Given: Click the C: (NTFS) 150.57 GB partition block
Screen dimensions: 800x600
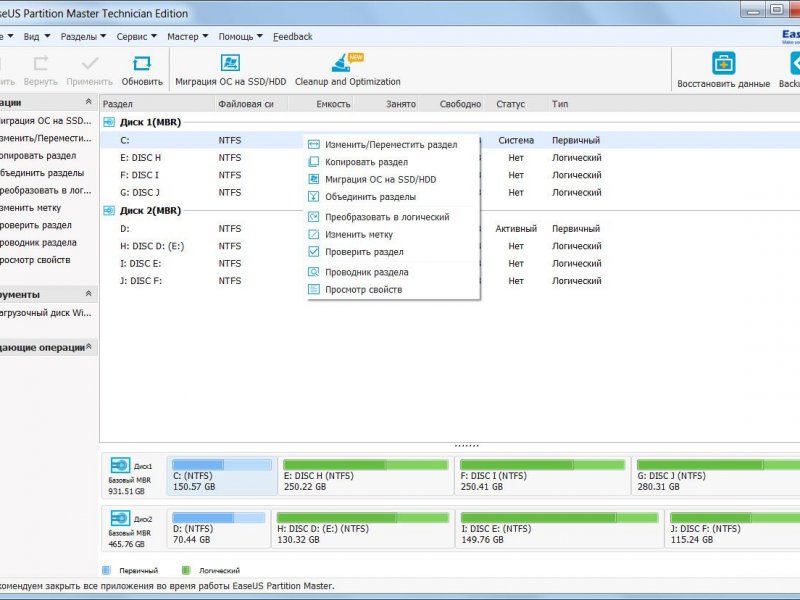Looking at the screenshot, I should click(222, 476).
